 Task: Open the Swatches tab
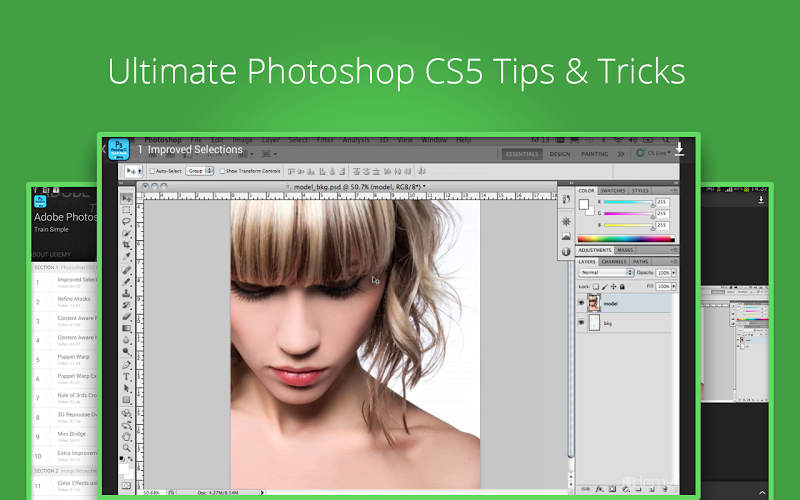click(x=613, y=190)
